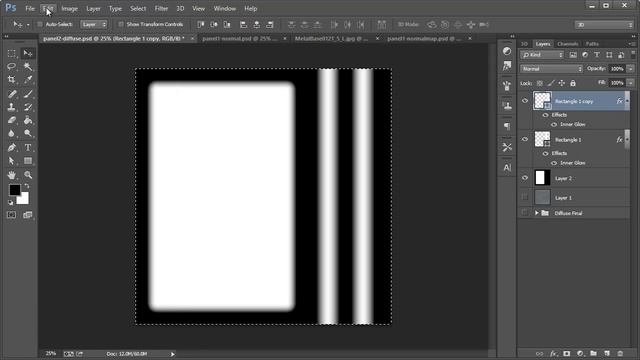This screenshot has height=360, width=640.
Task: Select the Rectangular Marquee tool
Action: coord(11,53)
